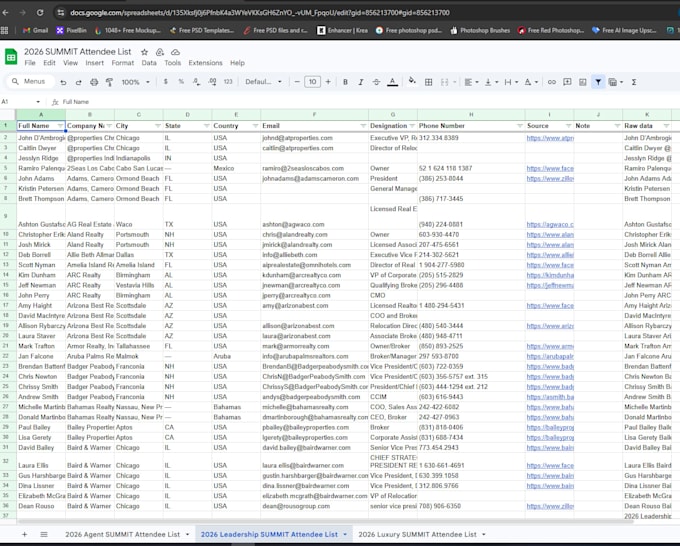
Task: Open the filter menu on Phone Number header
Action: tap(520, 126)
